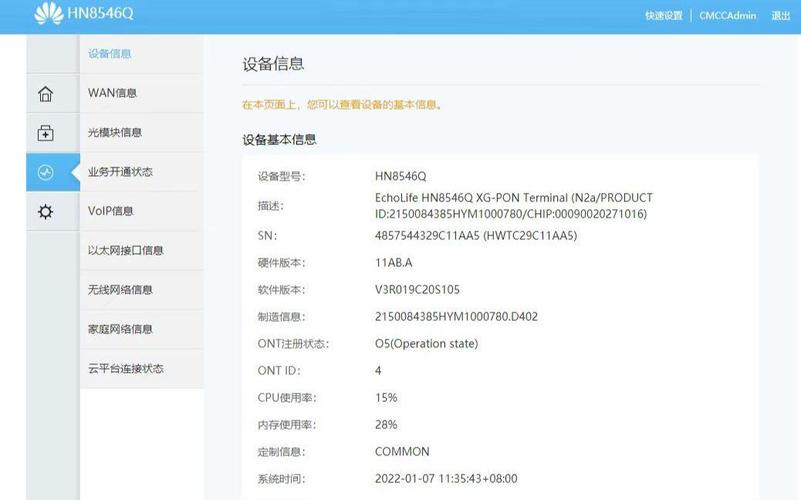
Task: Click 快速设置 link in header
Action: tap(664, 16)
